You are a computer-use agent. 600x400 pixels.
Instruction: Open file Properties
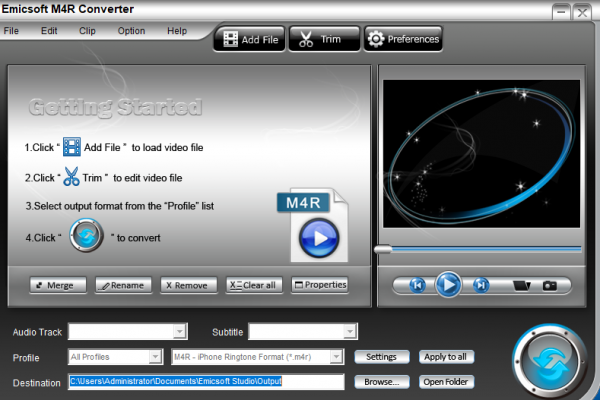[320, 285]
